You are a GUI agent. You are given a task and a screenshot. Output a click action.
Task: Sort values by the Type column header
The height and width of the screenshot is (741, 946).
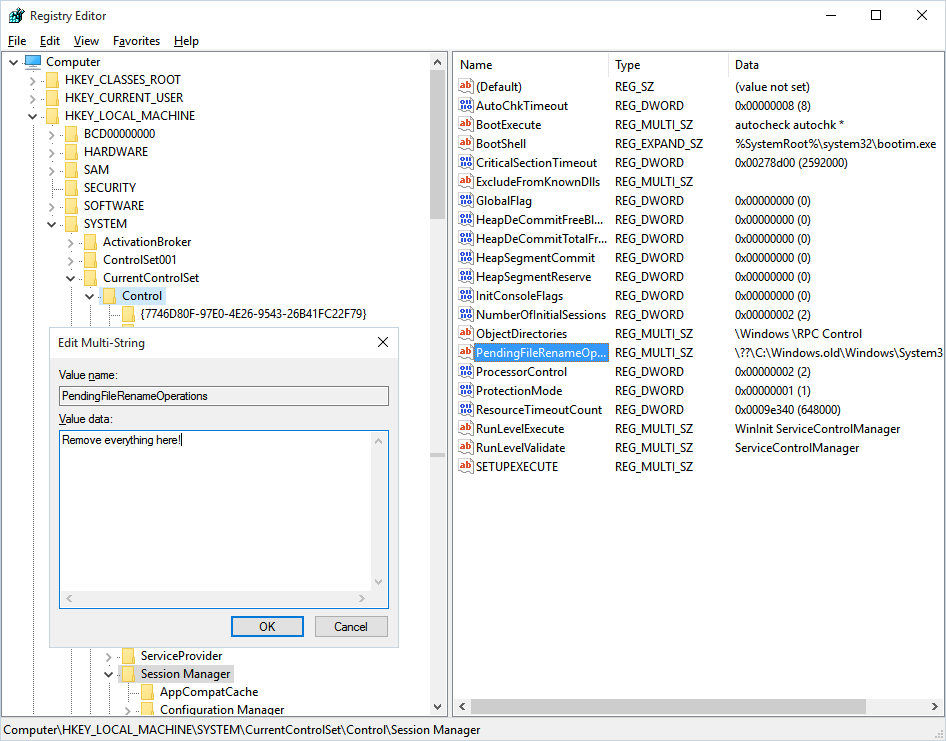668,65
